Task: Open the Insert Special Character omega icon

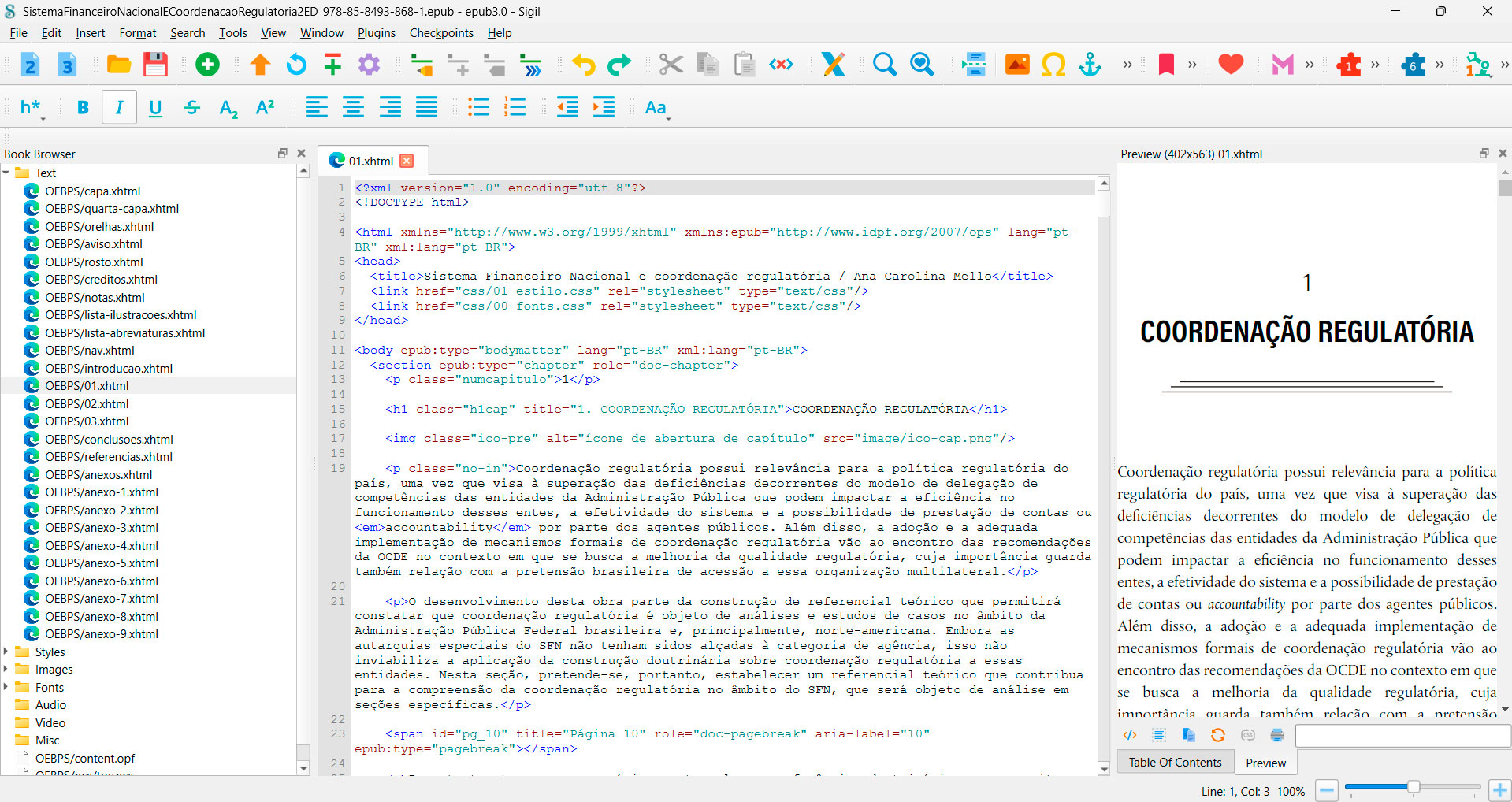Action: [x=1053, y=65]
